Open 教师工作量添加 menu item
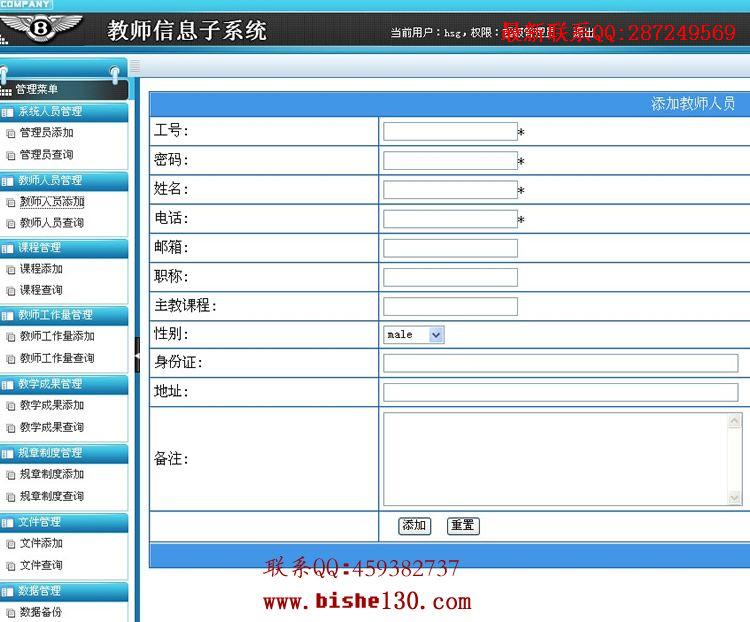Viewport: 750px width, 622px height. coord(57,336)
